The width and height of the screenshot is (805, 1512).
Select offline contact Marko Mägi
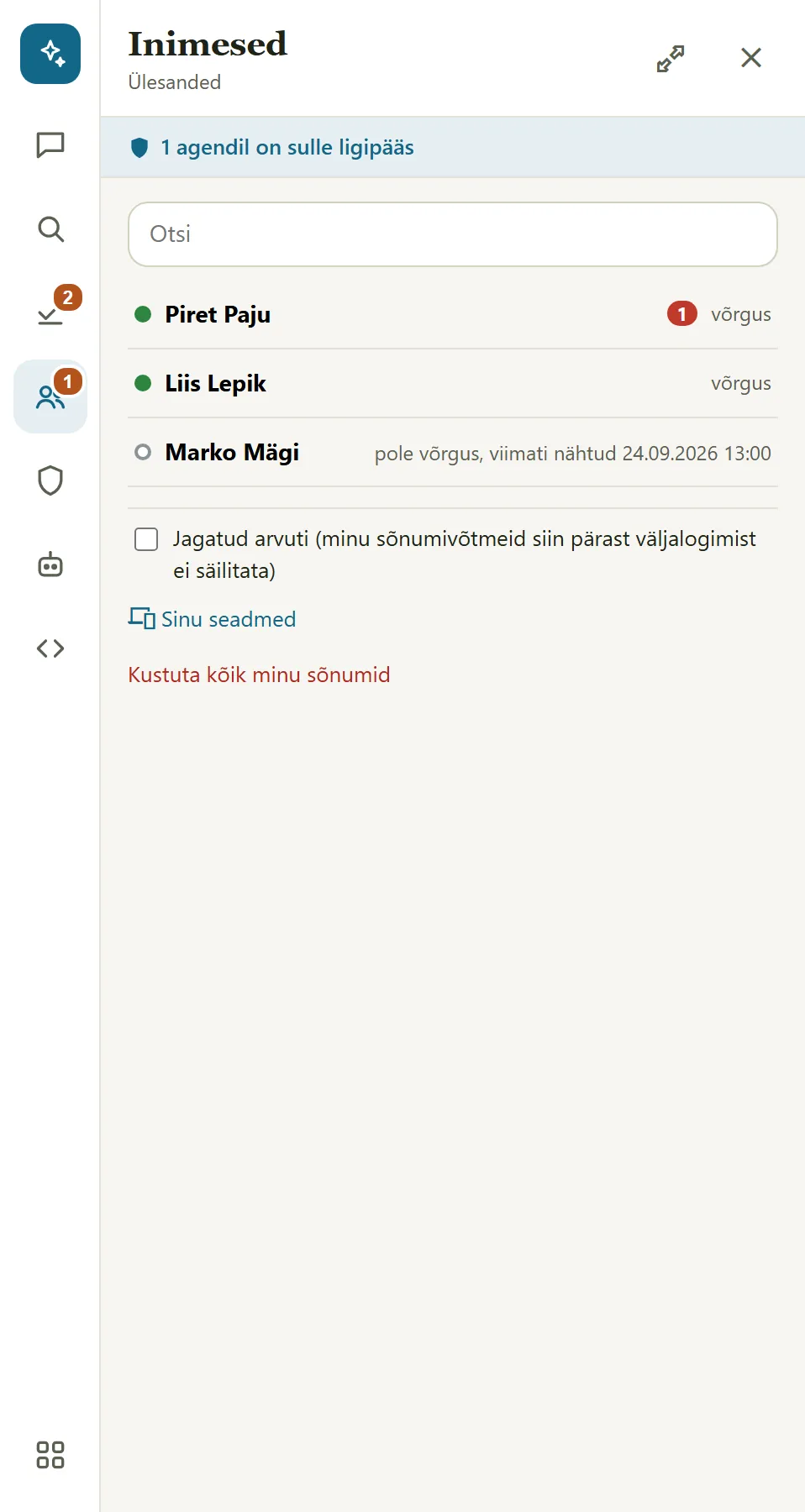coord(453,452)
